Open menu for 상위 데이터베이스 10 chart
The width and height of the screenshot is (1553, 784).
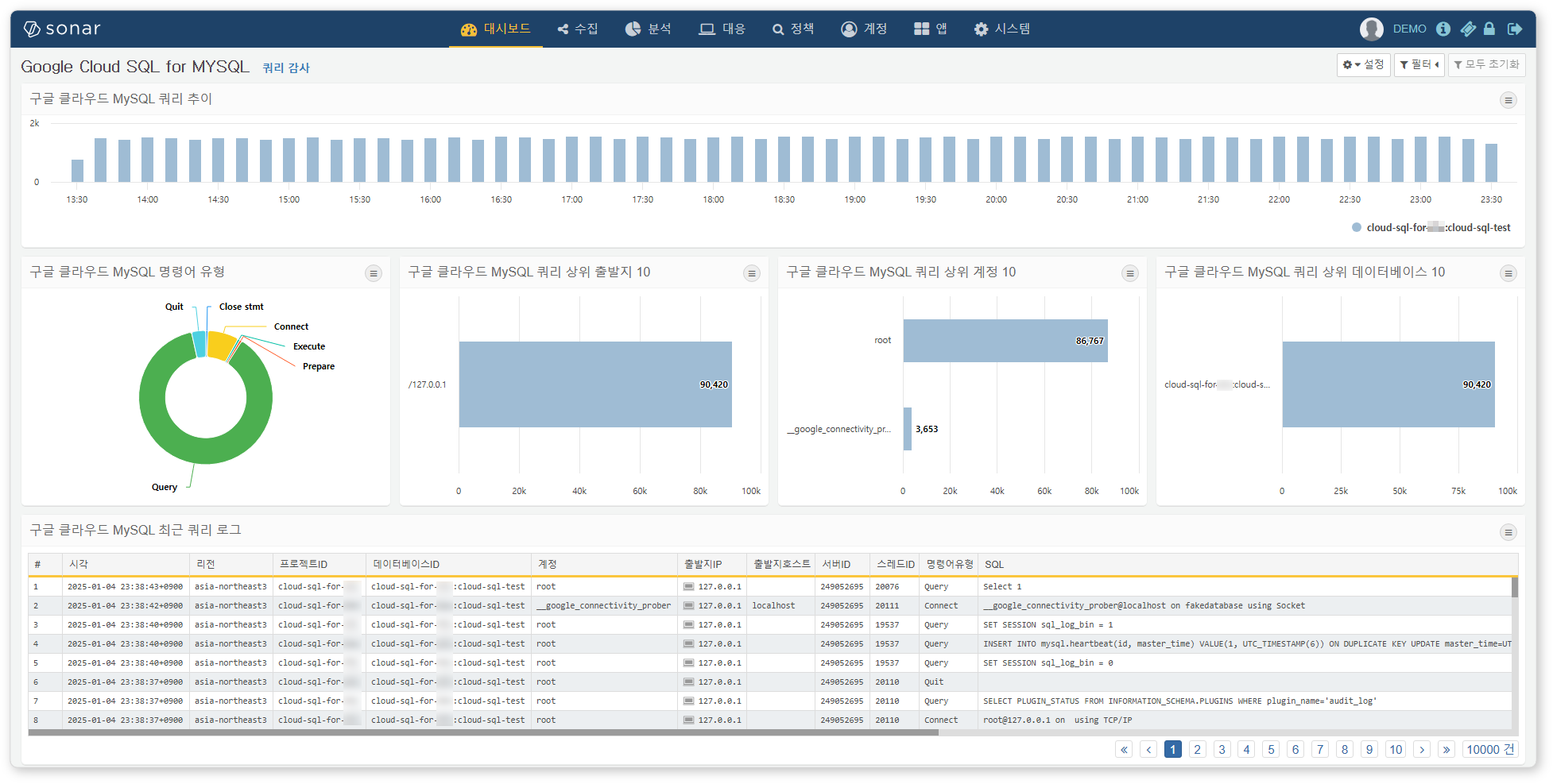[1508, 273]
